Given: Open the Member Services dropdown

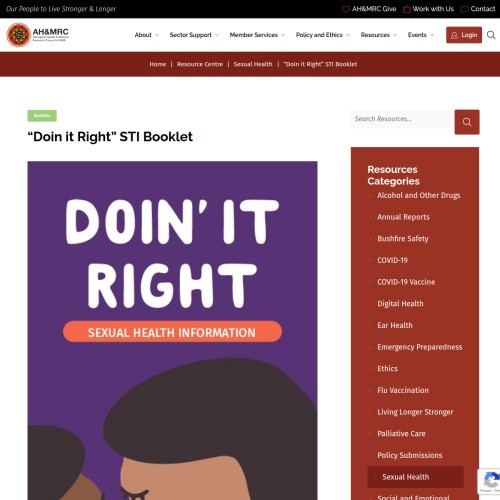Looking at the screenshot, I should [257, 35].
